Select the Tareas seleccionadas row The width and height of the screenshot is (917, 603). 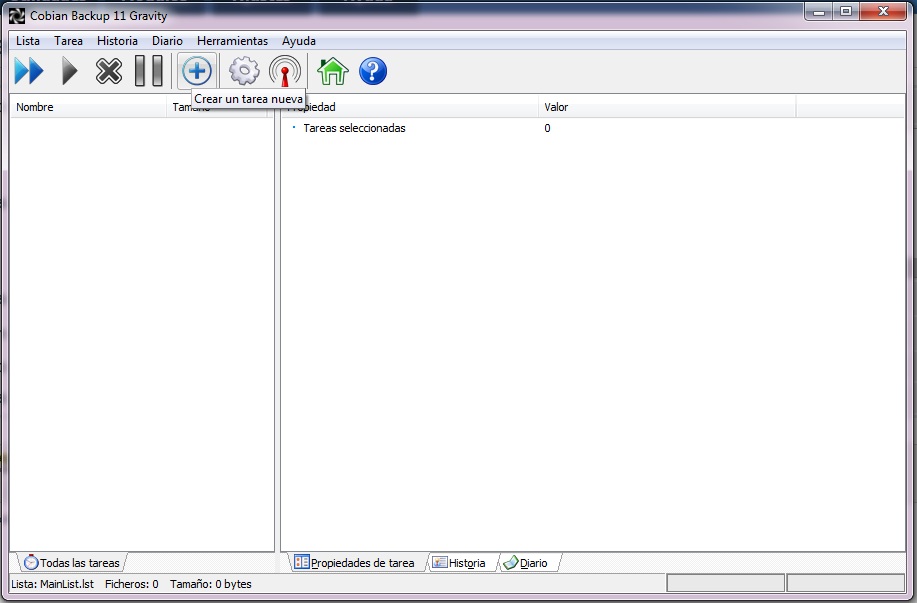tap(593, 128)
